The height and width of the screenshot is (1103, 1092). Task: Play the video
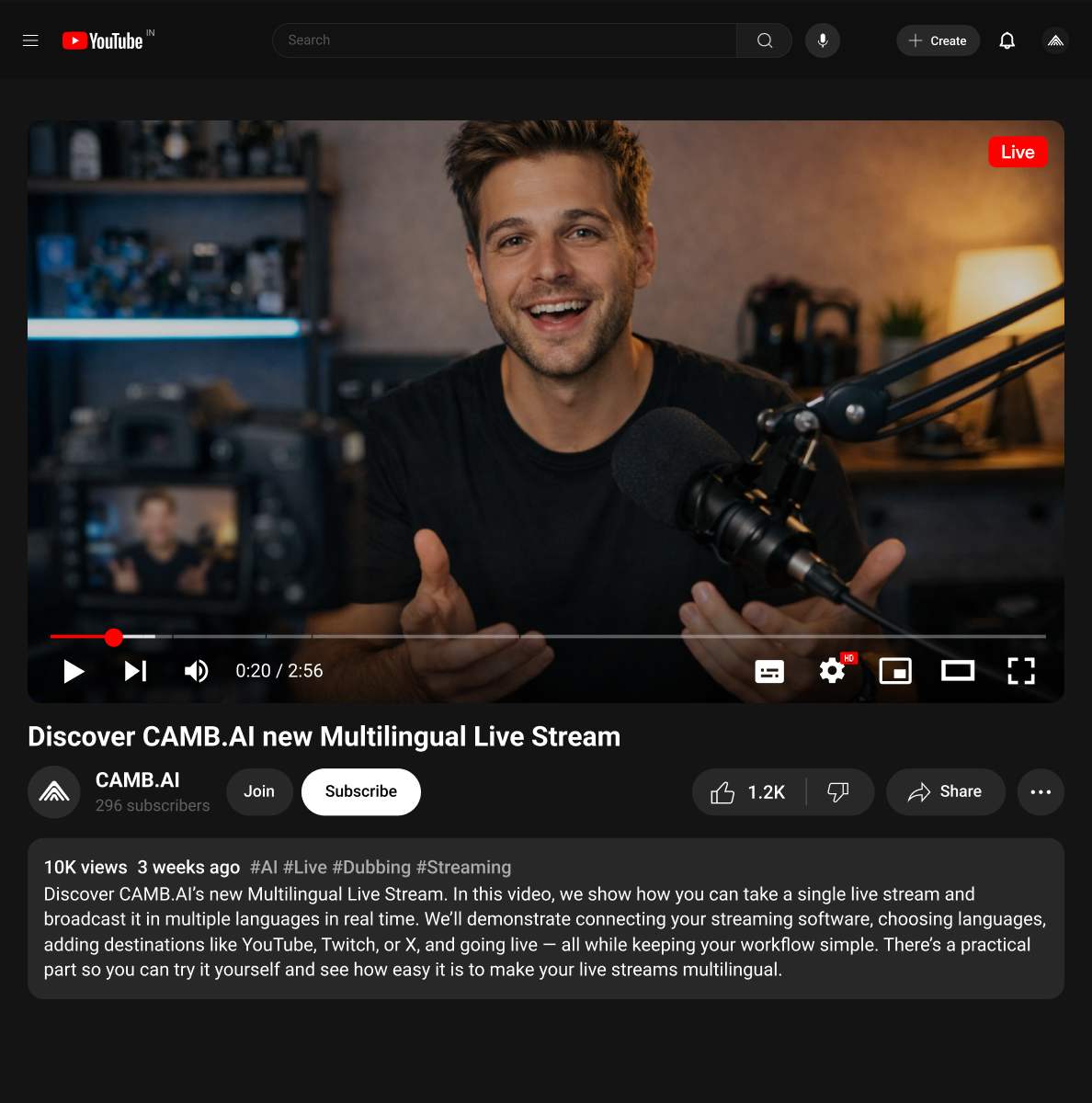click(74, 671)
